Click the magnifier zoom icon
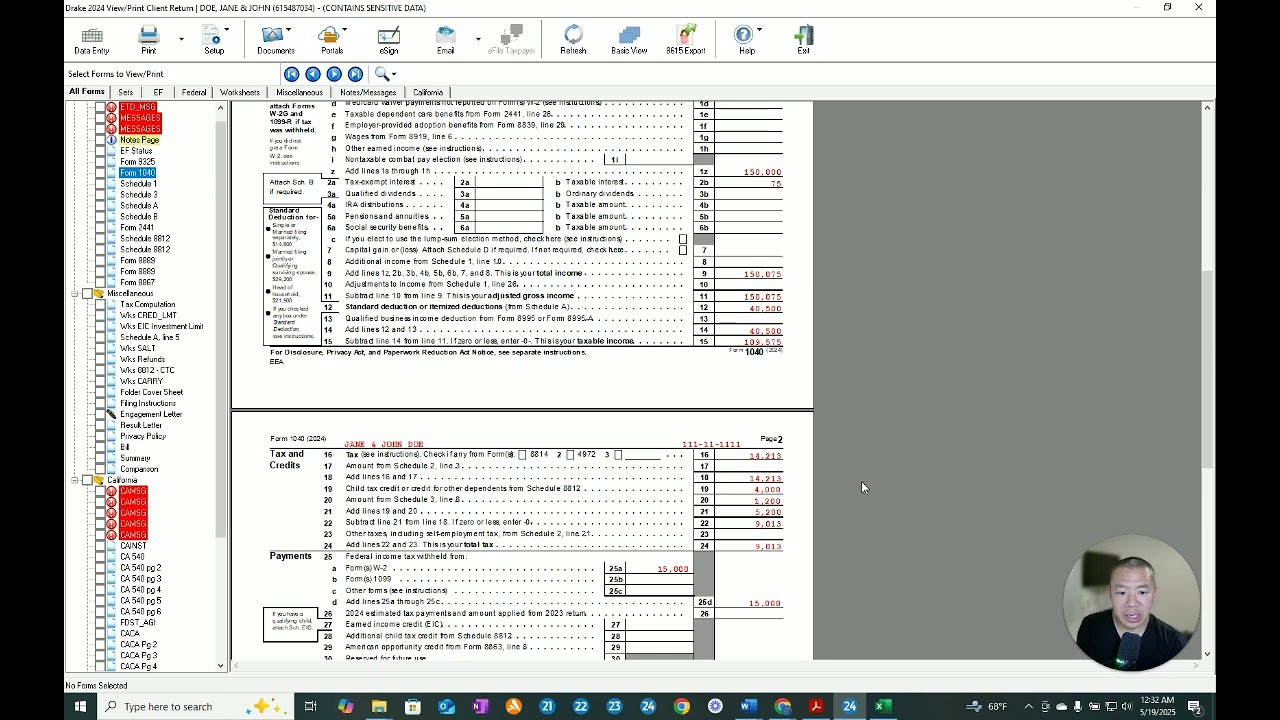This screenshot has height=720, width=1280. click(381, 74)
